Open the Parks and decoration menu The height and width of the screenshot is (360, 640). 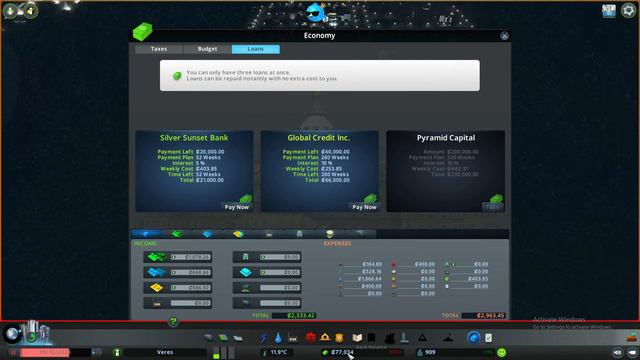coord(390,338)
